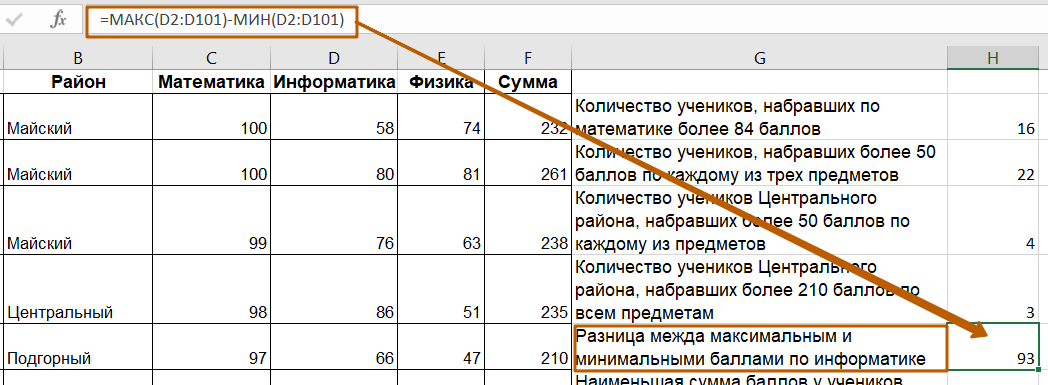Select the result cell with value 93
The height and width of the screenshot is (385, 1048).
pyautogui.click(x=994, y=346)
